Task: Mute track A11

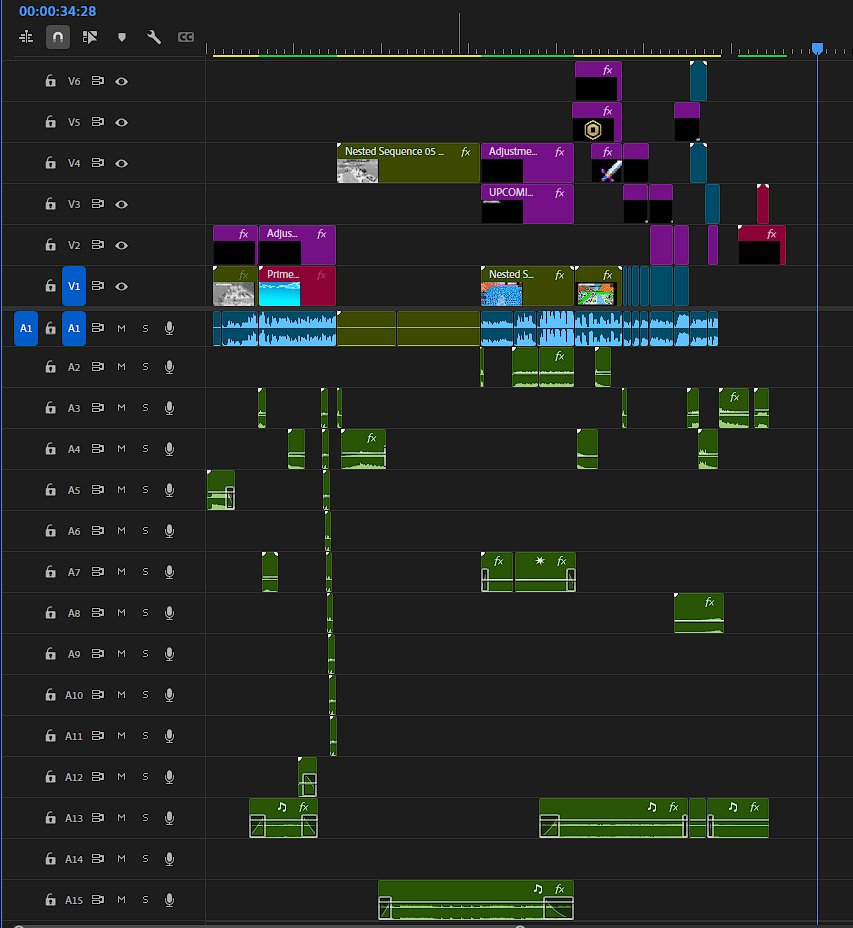Action: click(x=121, y=736)
